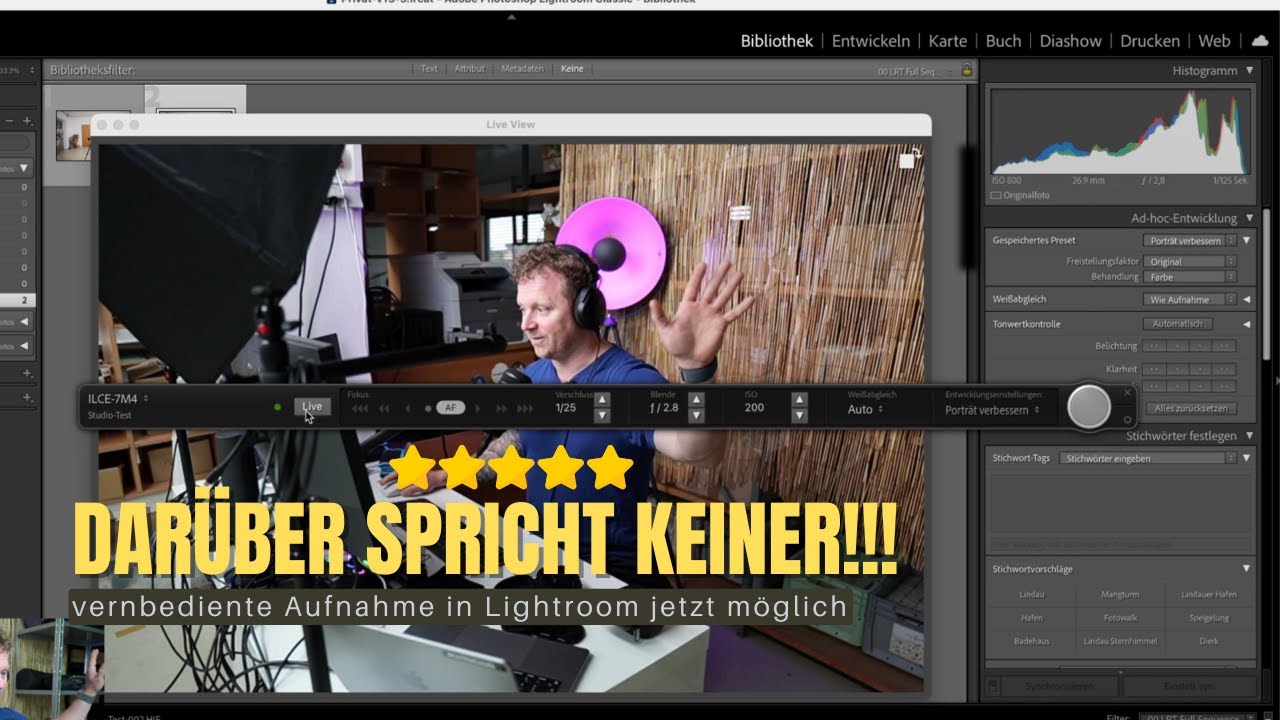Click the round tether shutter release button
1280x720 pixels.
tap(1089, 407)
